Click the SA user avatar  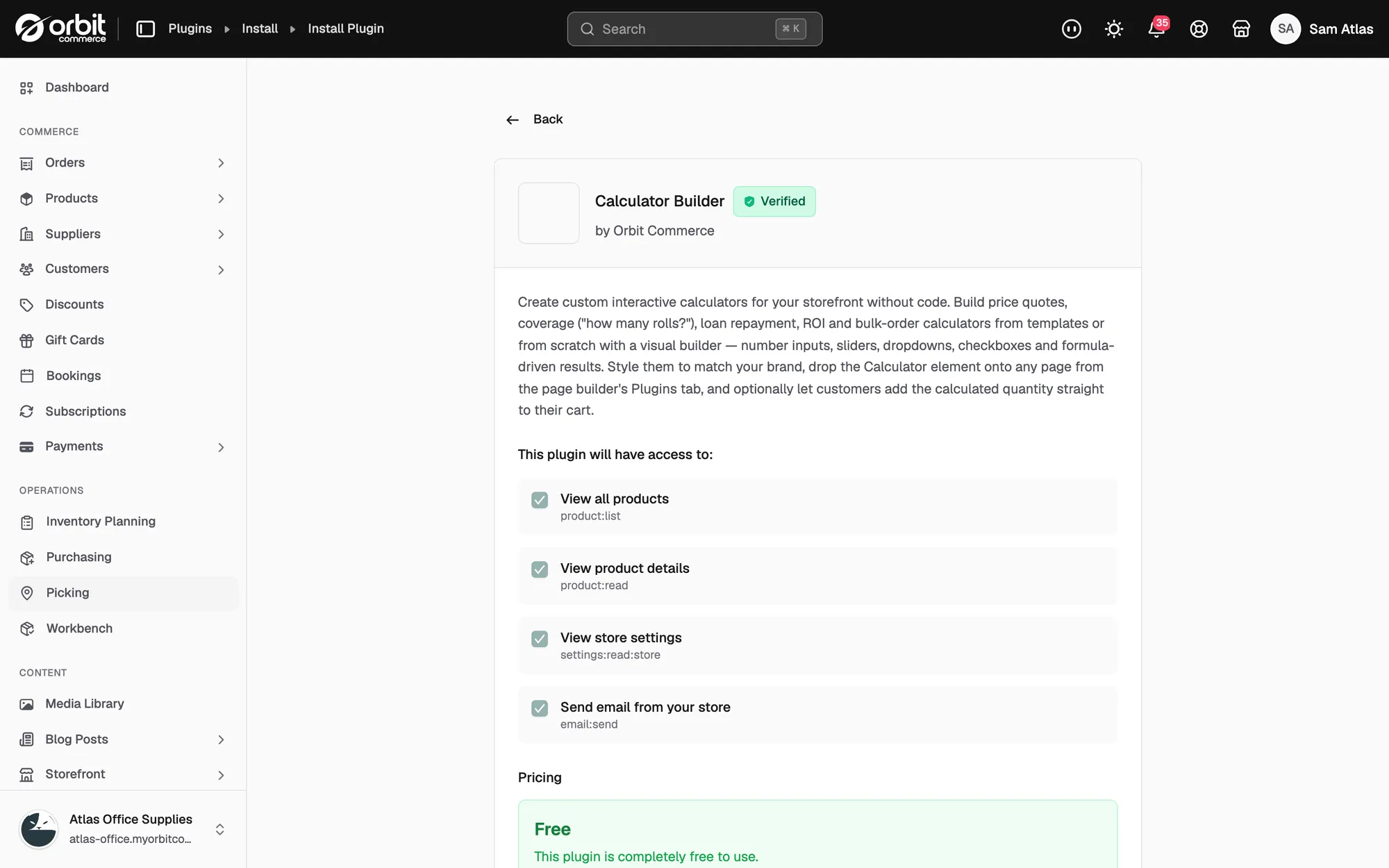point(1286,28)
